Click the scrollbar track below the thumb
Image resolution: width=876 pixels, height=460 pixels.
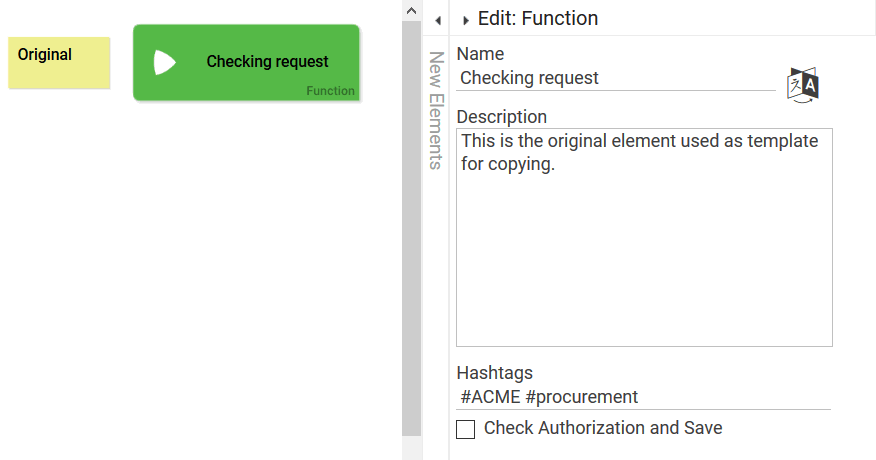tap(411, 447)
